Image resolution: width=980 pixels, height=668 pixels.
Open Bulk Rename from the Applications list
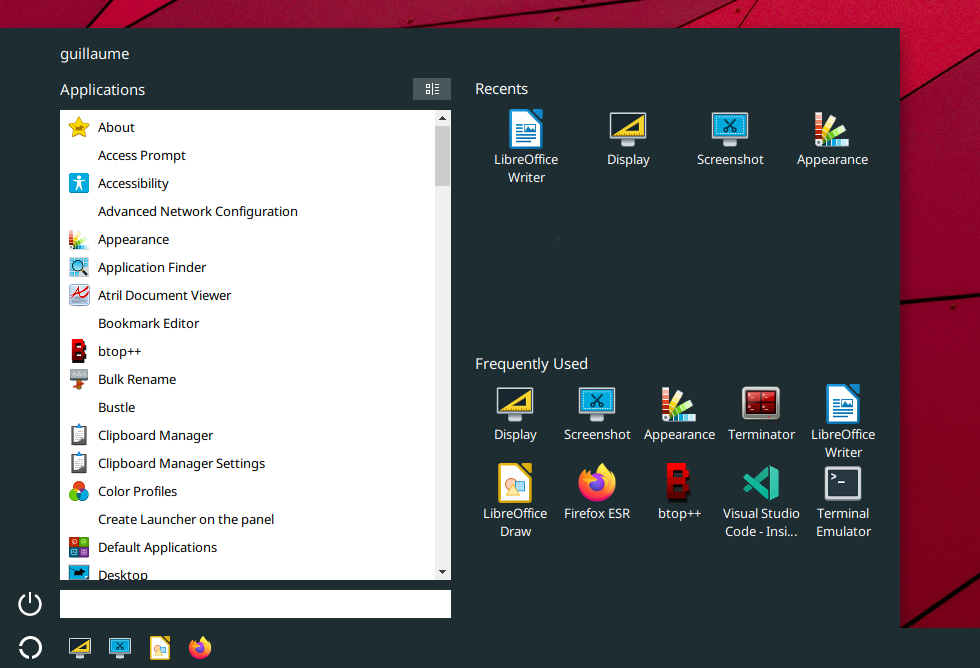(x=137, y=379)
